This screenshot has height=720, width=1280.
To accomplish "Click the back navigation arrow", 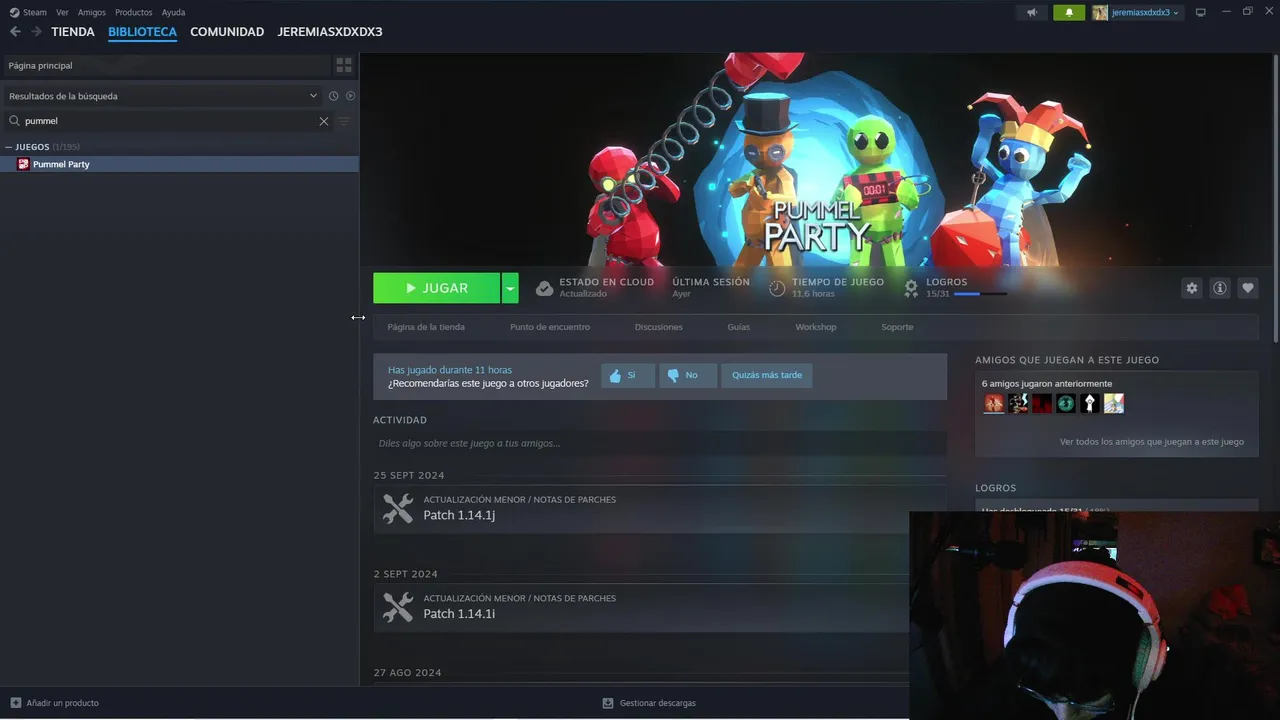I will tap(15, 32).
